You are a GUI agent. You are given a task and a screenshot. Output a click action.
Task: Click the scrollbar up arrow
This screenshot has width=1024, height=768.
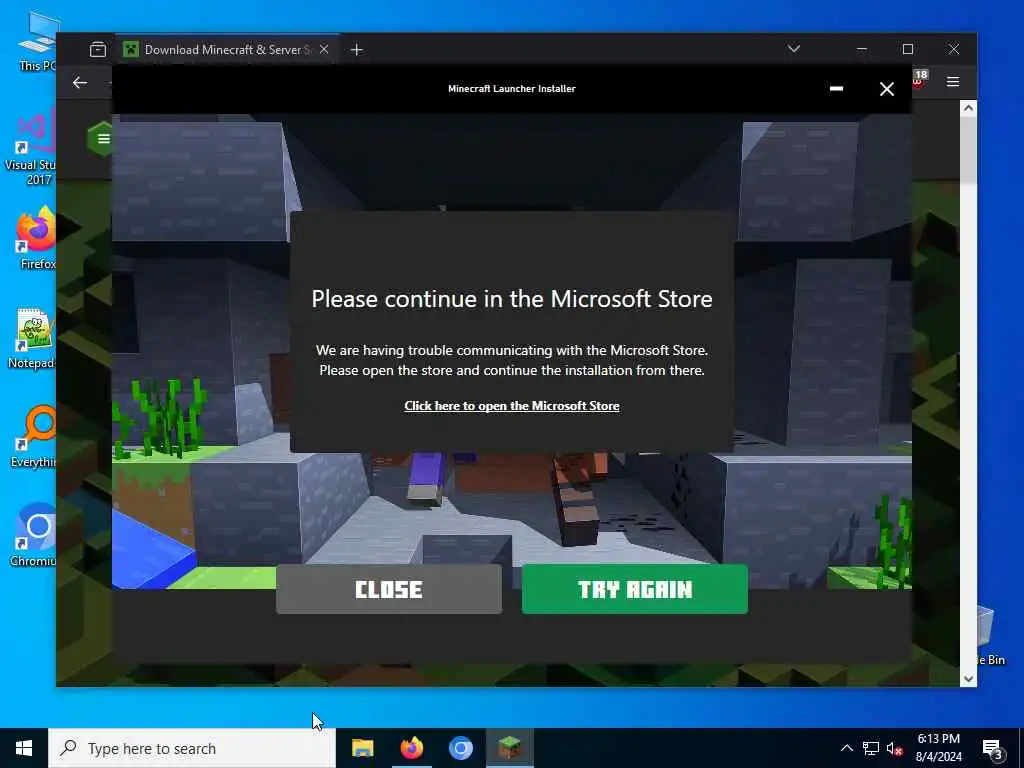[968, 108]
